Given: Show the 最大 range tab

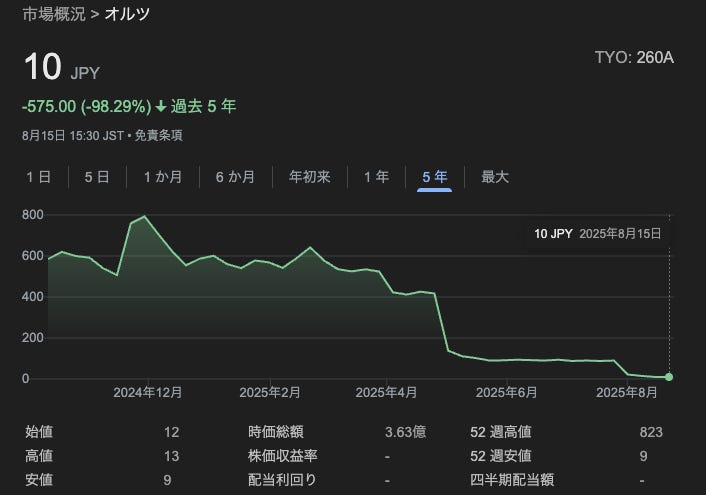Looking at the screenshot, I should click(x=495, y=177).
